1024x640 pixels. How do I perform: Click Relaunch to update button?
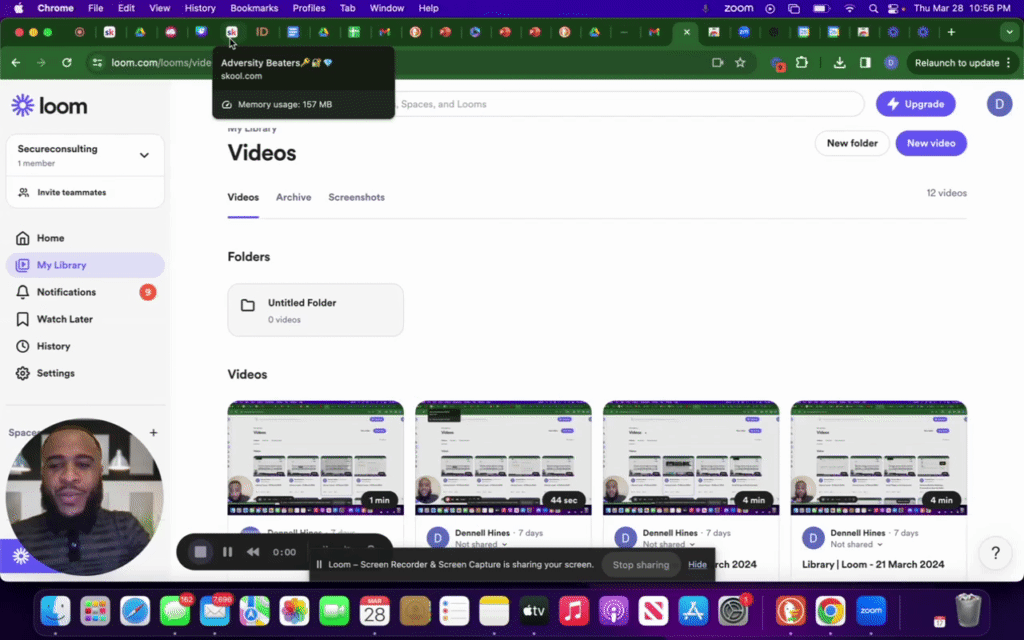tap(963, 63)
